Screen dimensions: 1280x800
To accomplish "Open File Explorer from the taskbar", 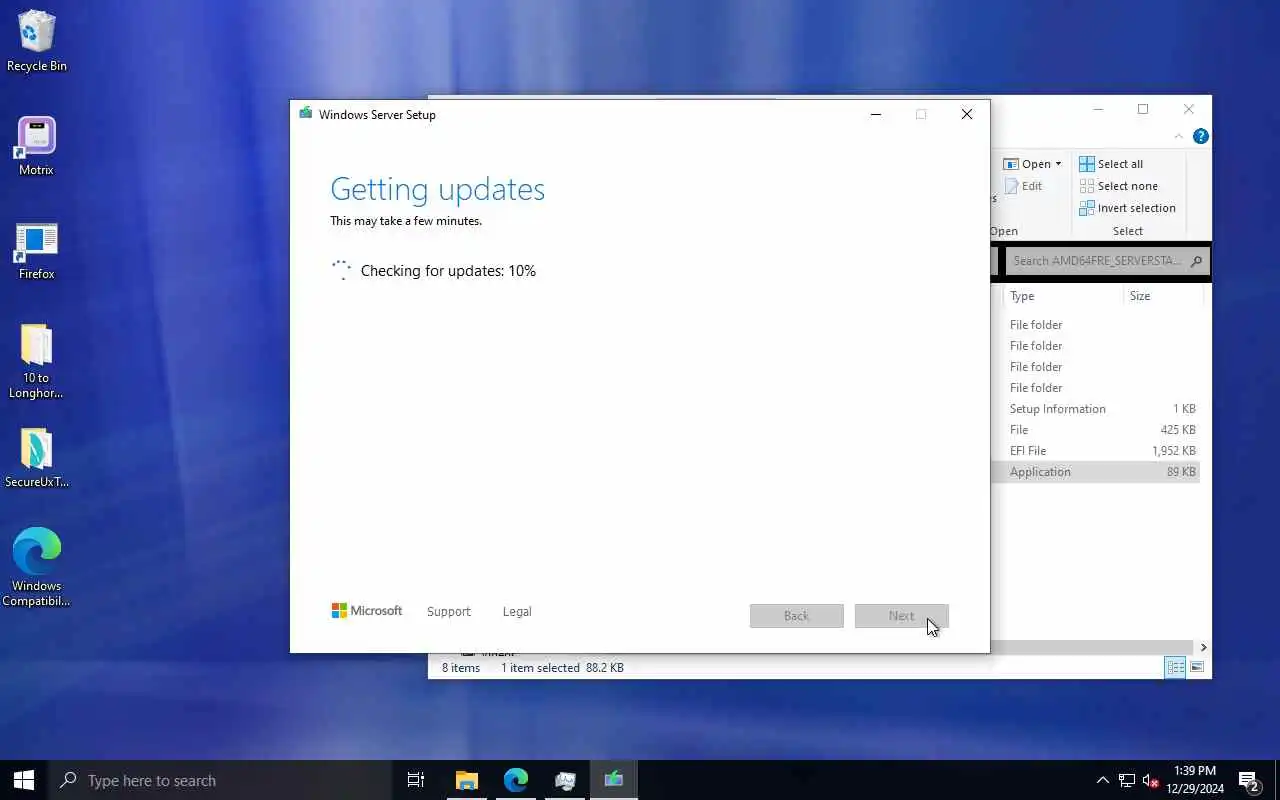I will [x=467, y=780].
